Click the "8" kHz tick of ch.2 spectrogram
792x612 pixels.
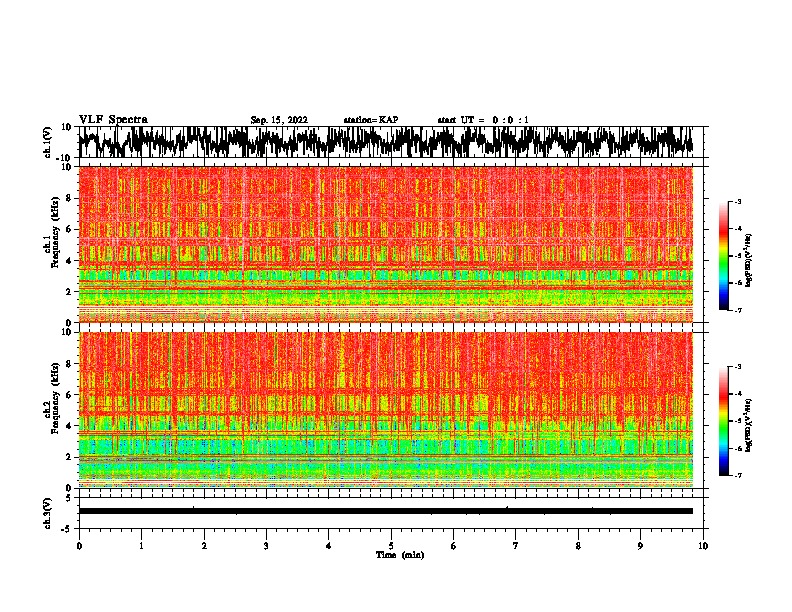(x=69, y=364)
